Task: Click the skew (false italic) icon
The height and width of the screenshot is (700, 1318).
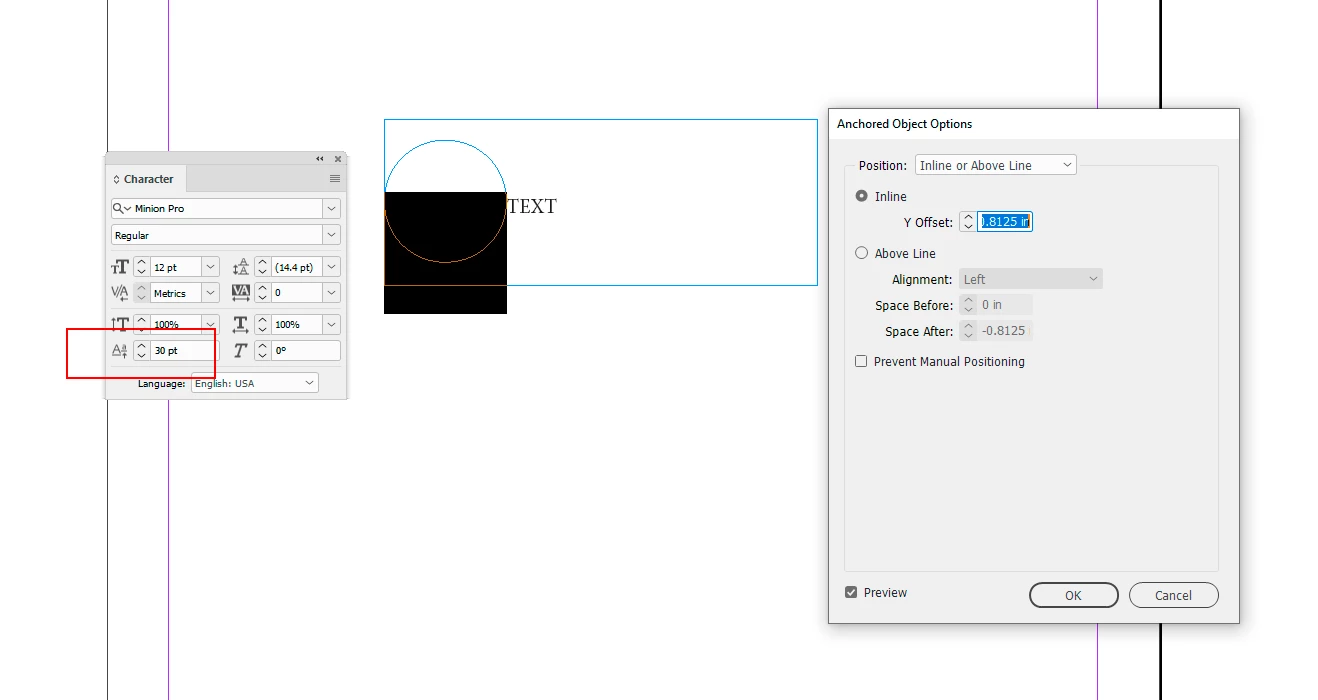Action: [x=241, y=351]
